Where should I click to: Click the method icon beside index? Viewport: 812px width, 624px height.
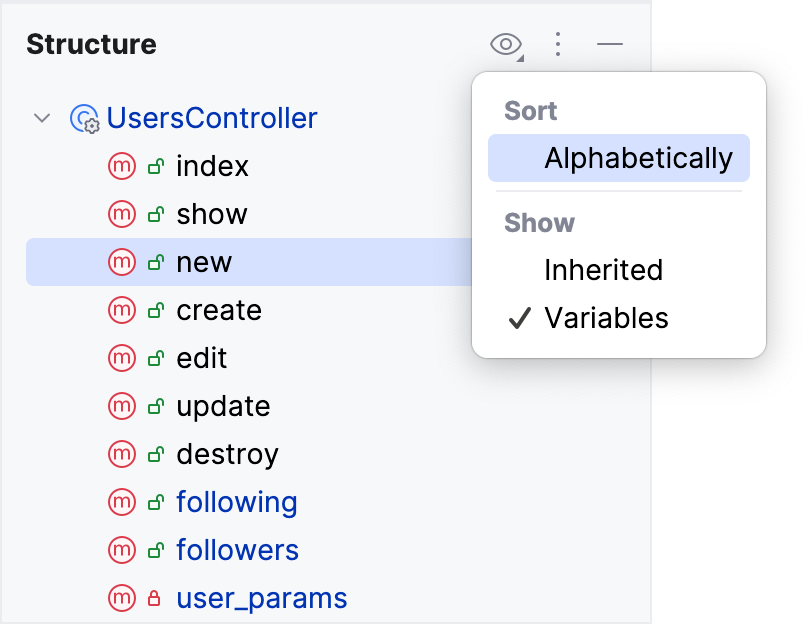coord(123,166)
